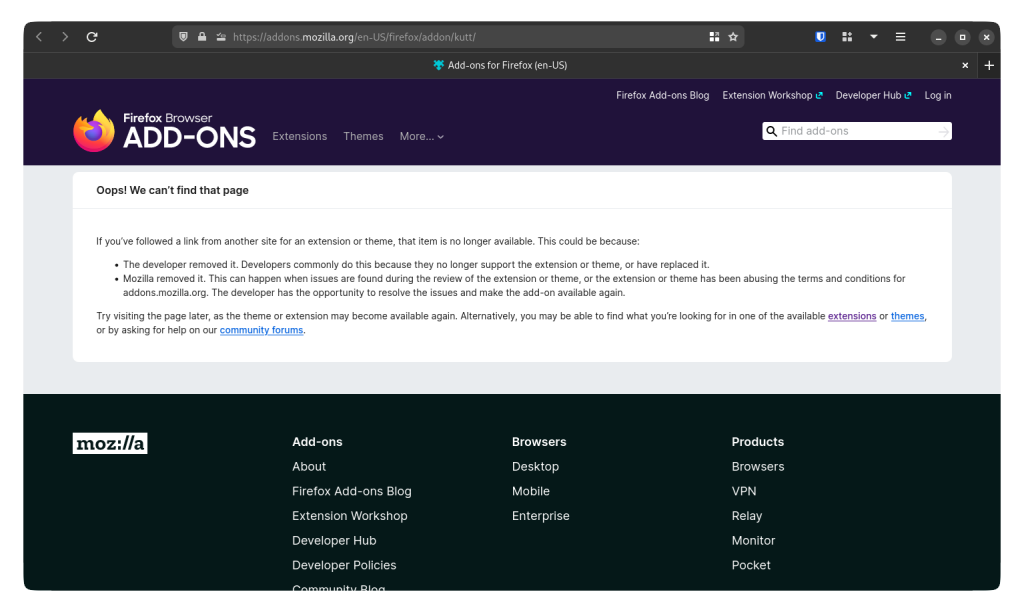Click the Find add-ons search field
Screen dimensions: 1024x616
coord(857,131)
